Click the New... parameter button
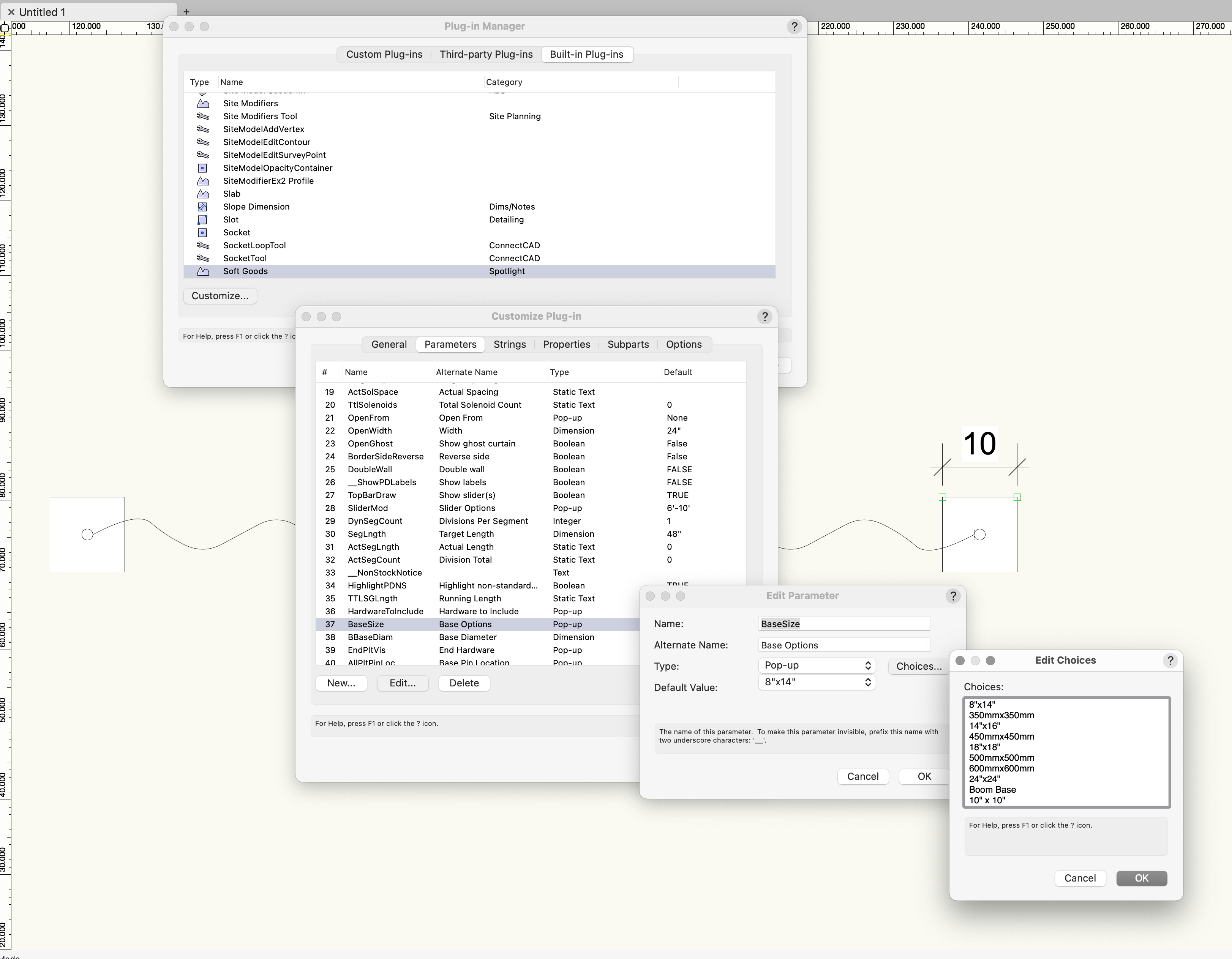This screenshot has height=959, width=1232. tap(341, 683)
